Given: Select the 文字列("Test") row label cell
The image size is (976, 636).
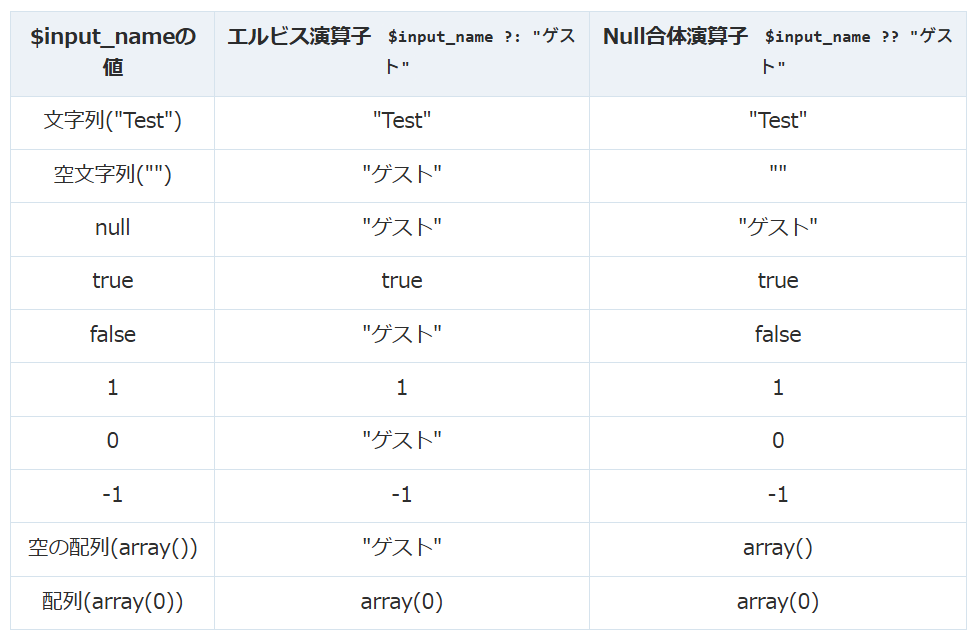Looking at the screenshot, I should 112,121.
